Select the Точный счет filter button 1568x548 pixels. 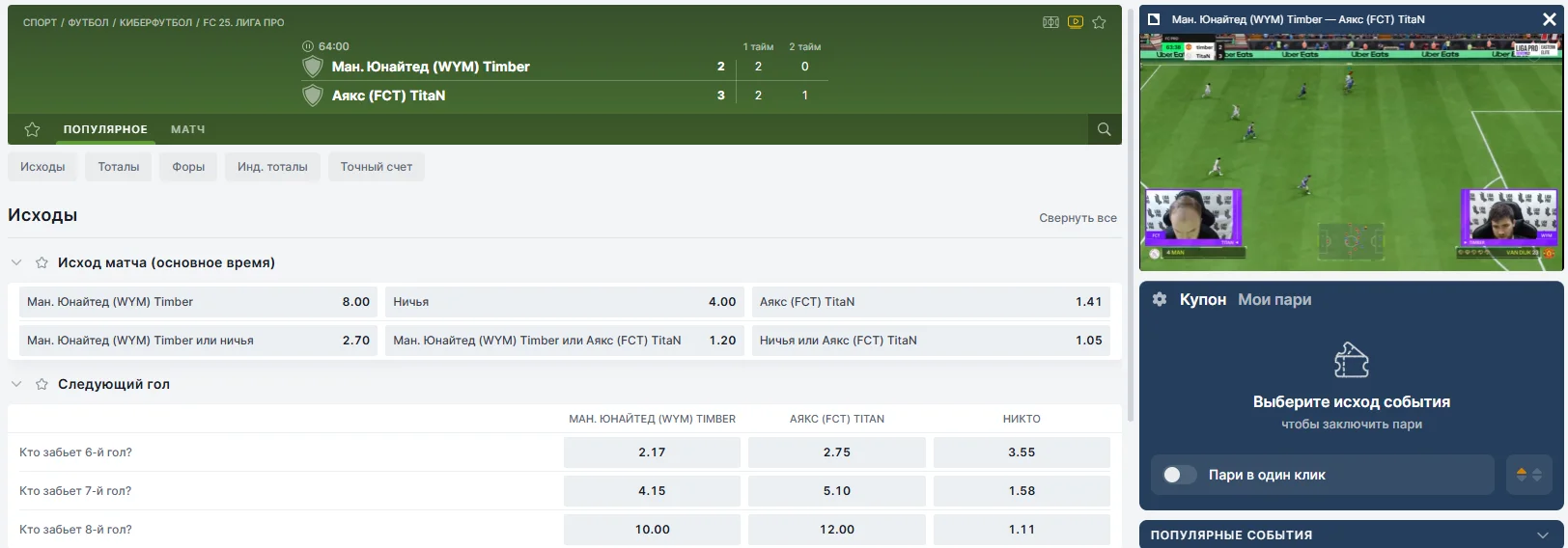tap(376, 167)
